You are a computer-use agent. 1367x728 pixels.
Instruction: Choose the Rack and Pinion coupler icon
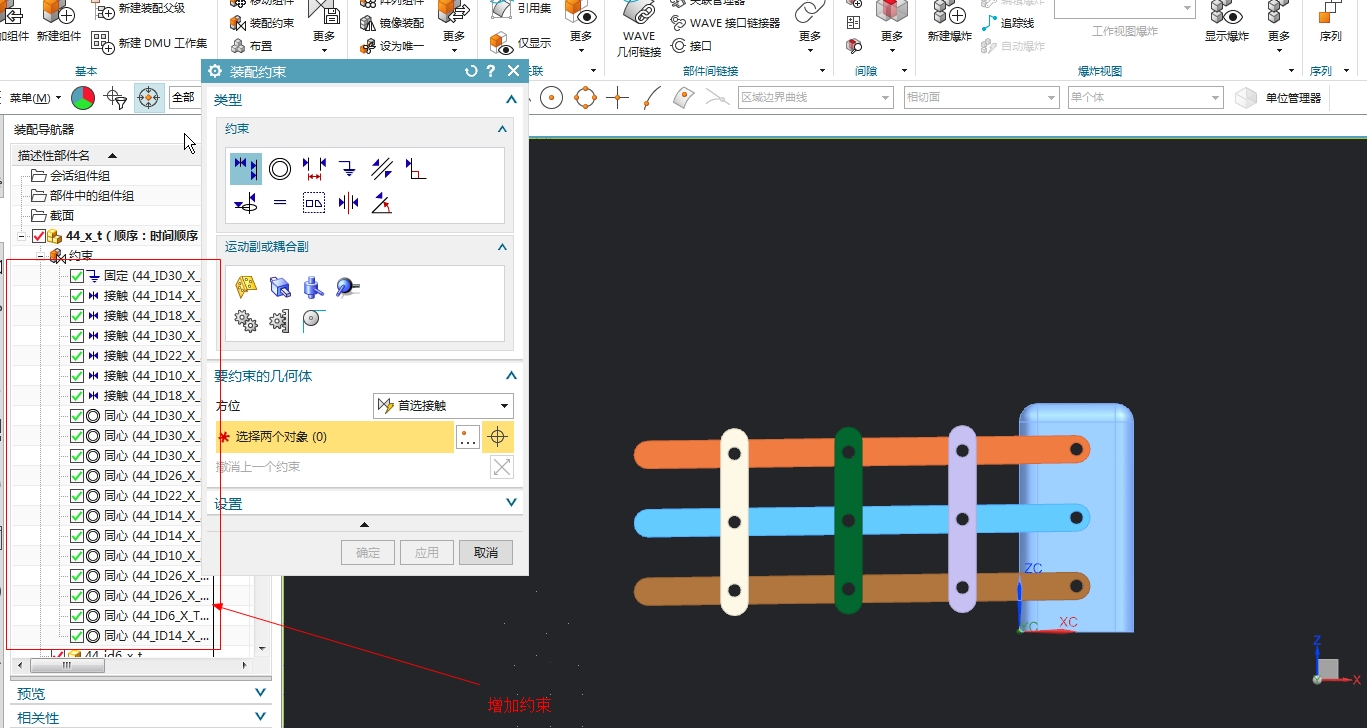click(280, 321)
